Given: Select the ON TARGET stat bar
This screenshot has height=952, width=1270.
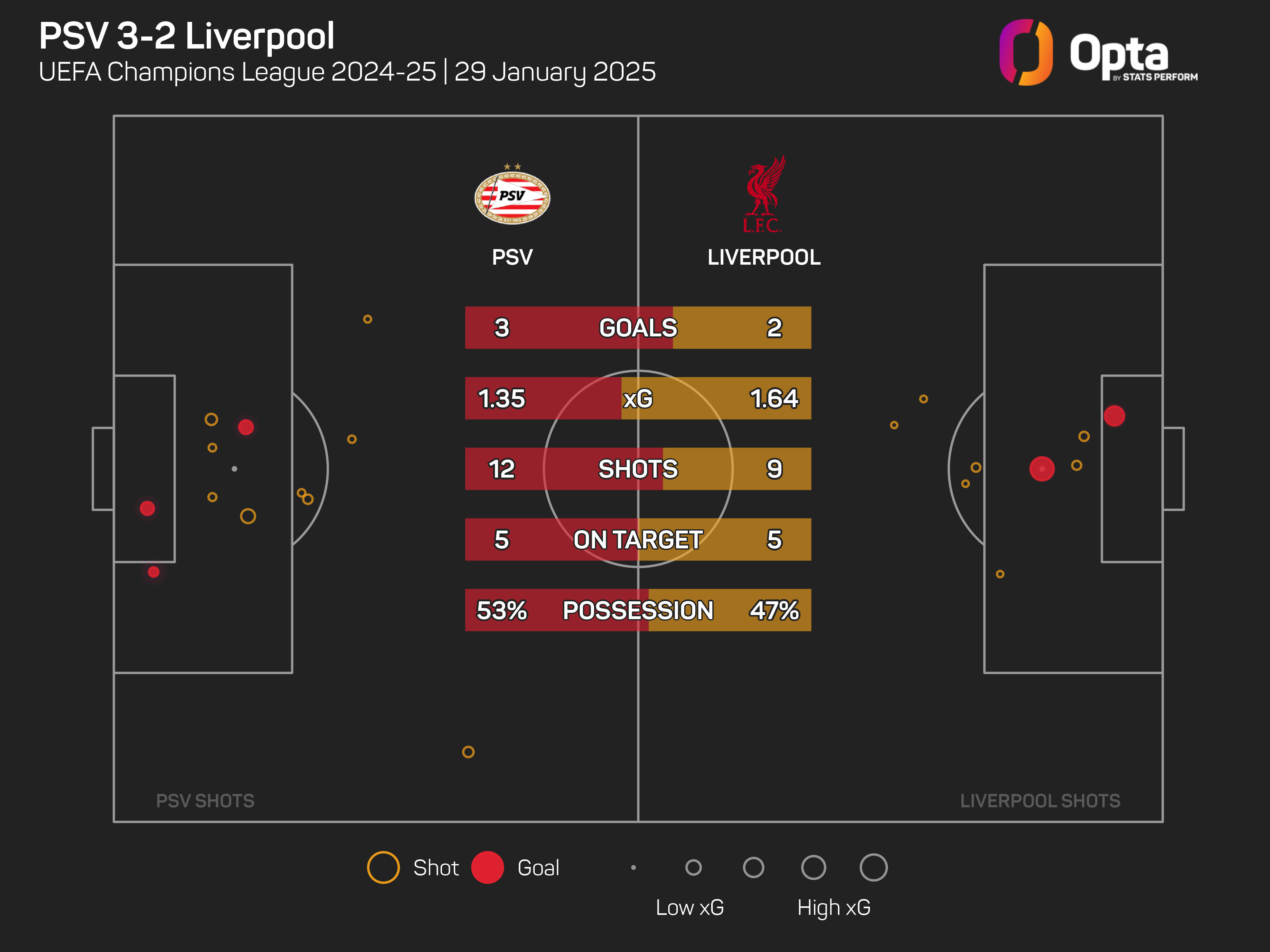Looking at the screenshot, I should (x=638, y=539).
